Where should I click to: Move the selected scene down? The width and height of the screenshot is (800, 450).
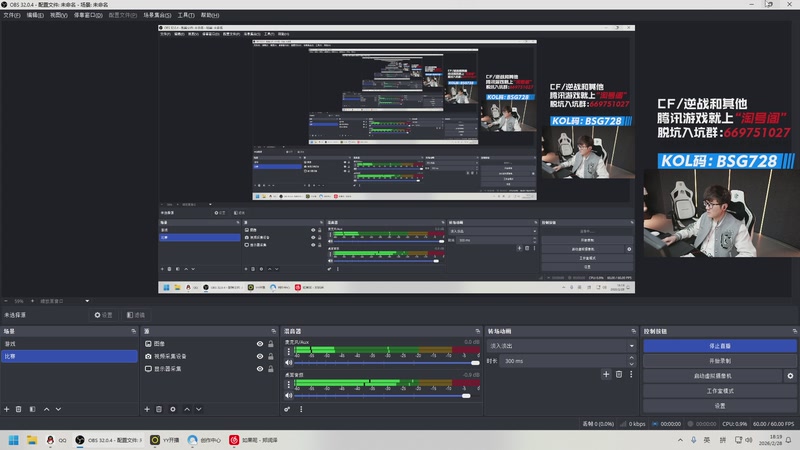58,409
